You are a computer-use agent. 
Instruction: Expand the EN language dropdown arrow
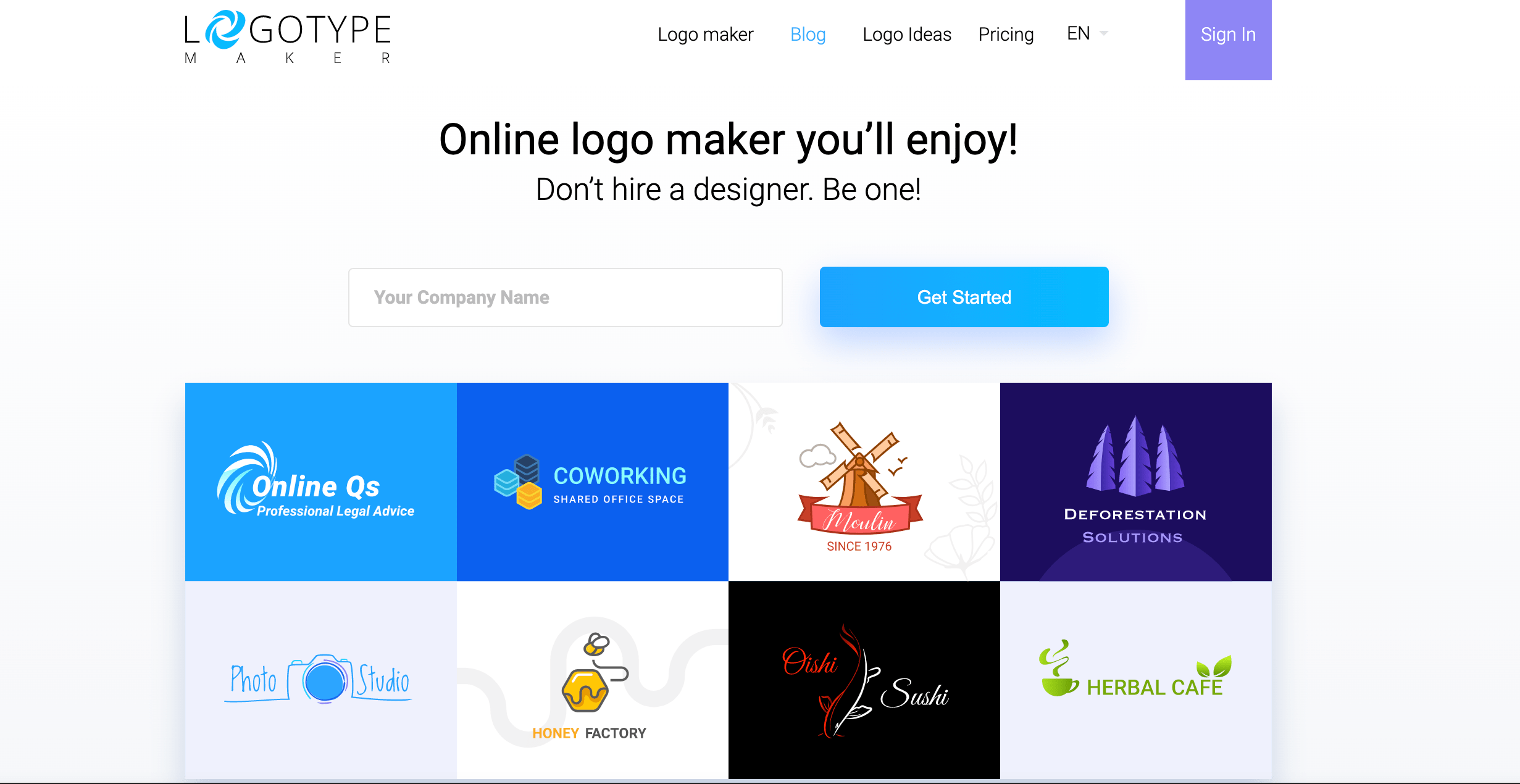pos(1104,33)
